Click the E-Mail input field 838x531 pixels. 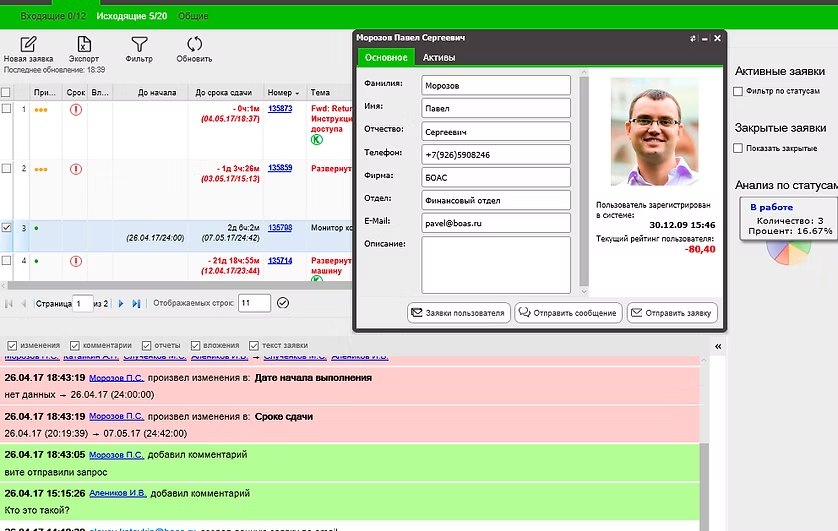pyautogui.click(x=495, y=223)
